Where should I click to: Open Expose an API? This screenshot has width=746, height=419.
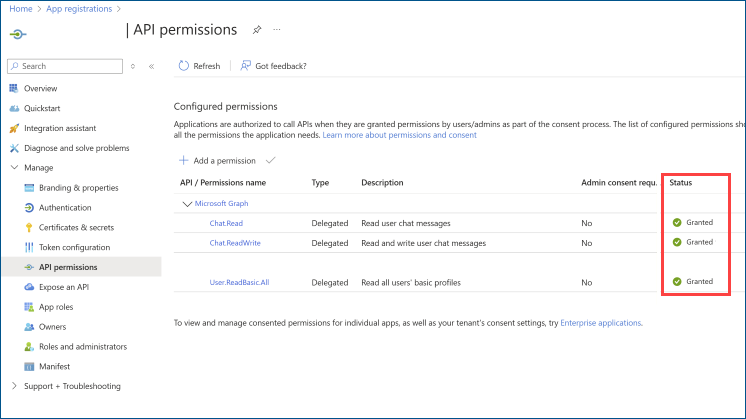pos(64,287)
